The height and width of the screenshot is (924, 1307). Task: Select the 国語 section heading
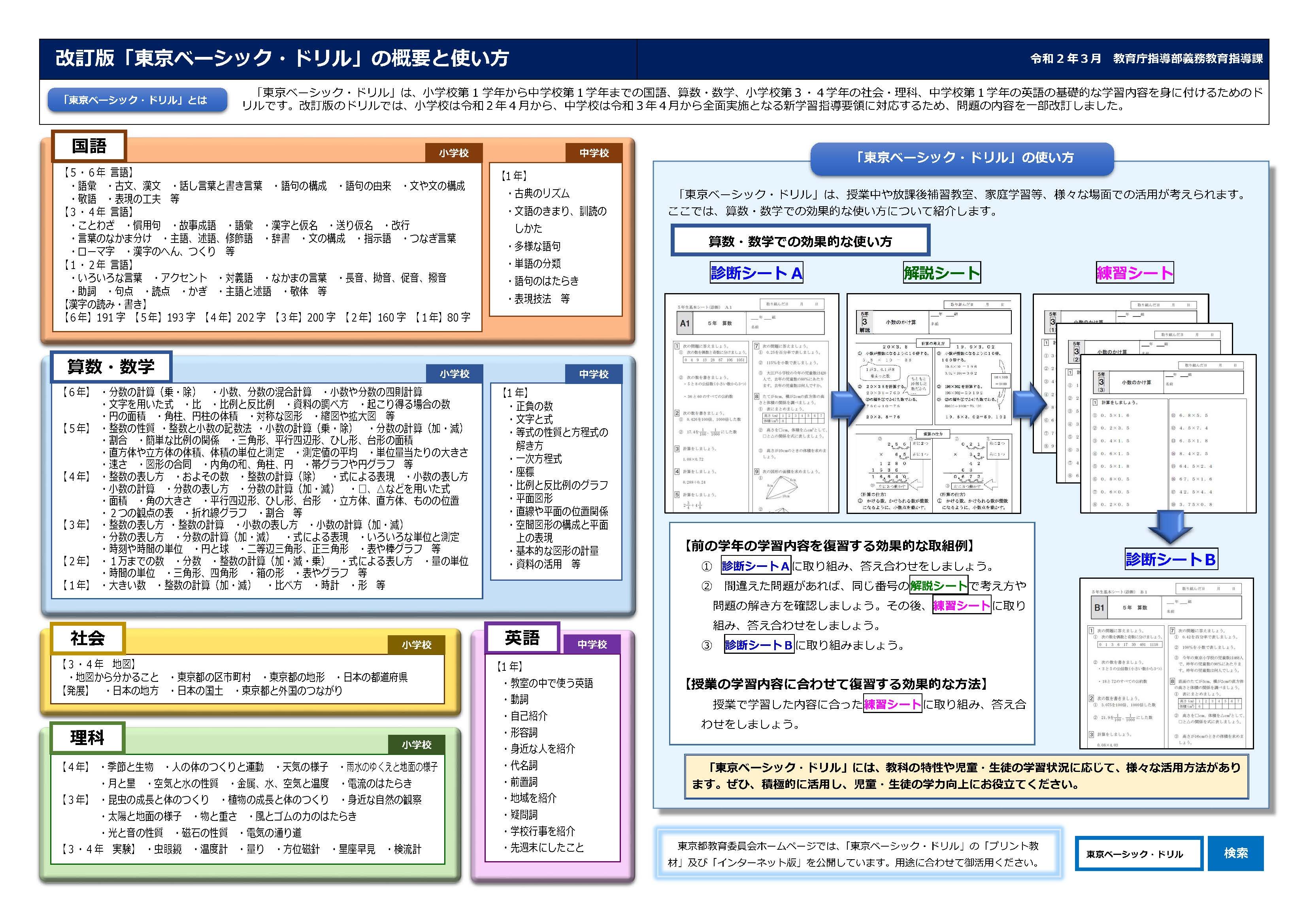click(x=89, y=146)
